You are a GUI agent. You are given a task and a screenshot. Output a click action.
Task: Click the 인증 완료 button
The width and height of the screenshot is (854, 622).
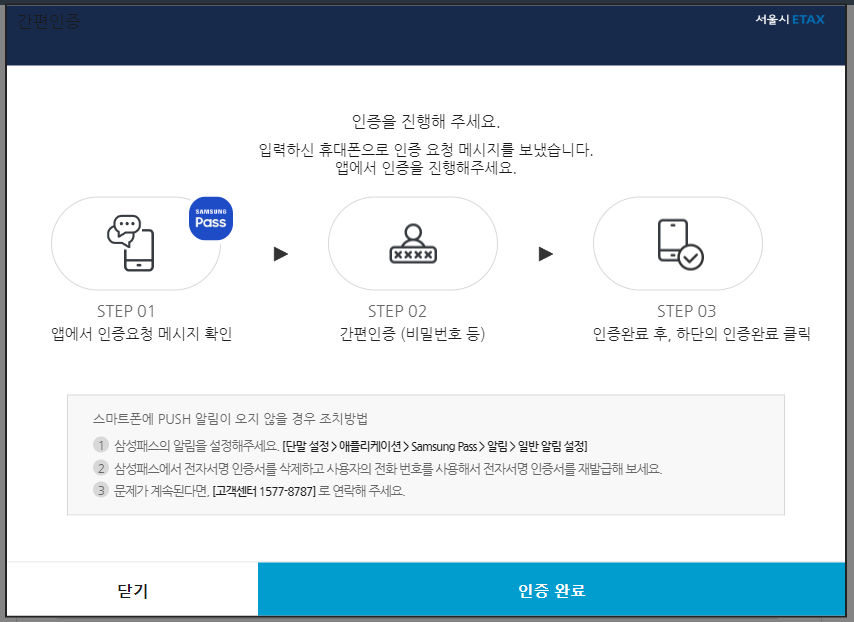click(551, 590)
